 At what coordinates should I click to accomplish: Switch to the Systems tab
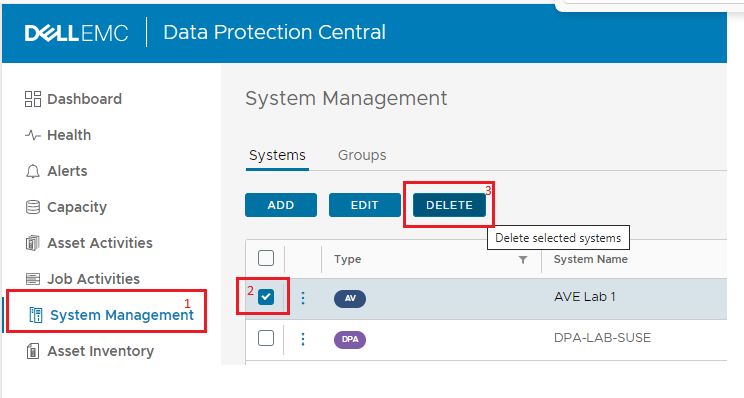point(277,155)
